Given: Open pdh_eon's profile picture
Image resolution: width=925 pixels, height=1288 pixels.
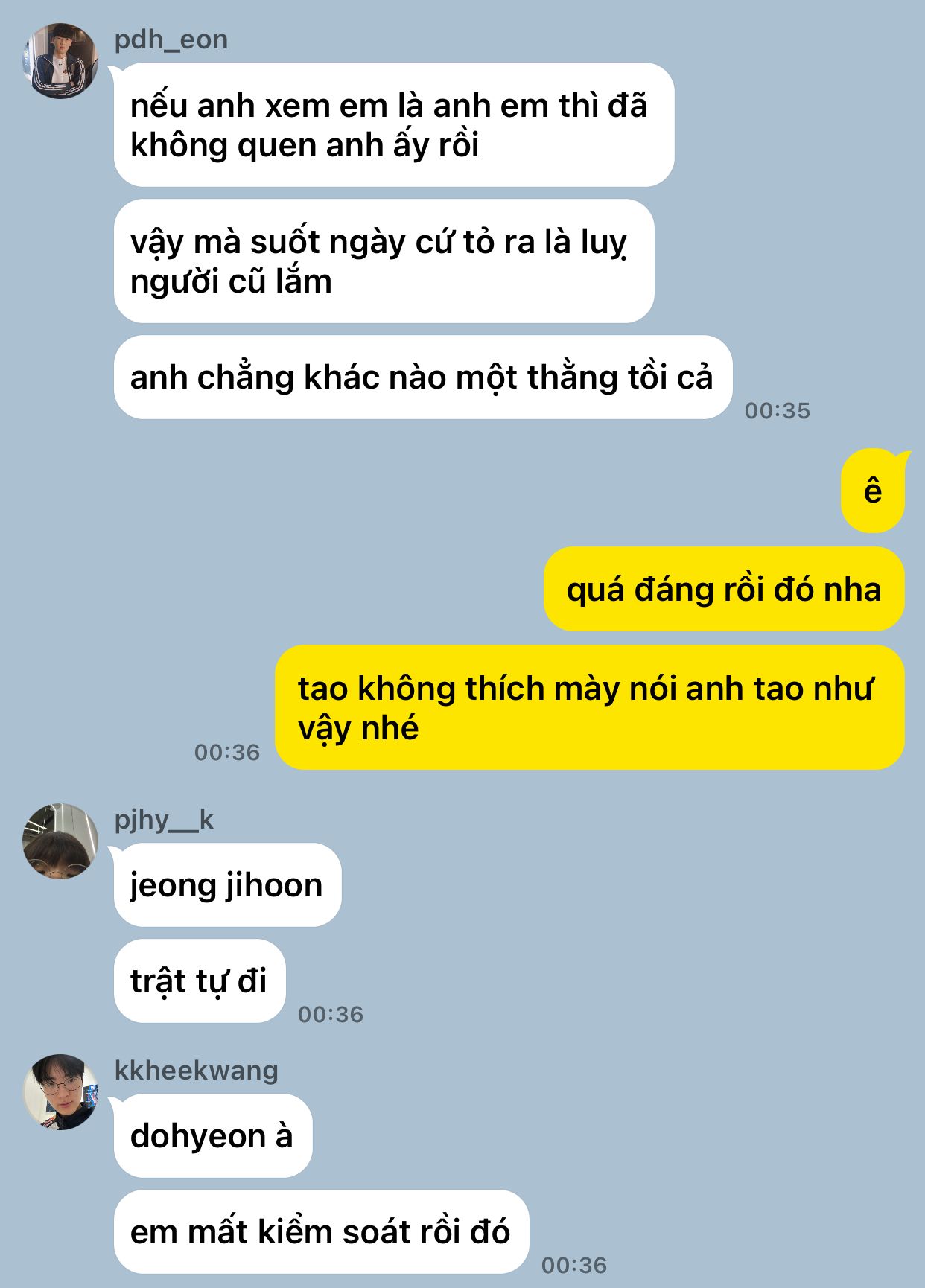Looking at the screenshot, I should pyautogui.click(x=60, y=61).
